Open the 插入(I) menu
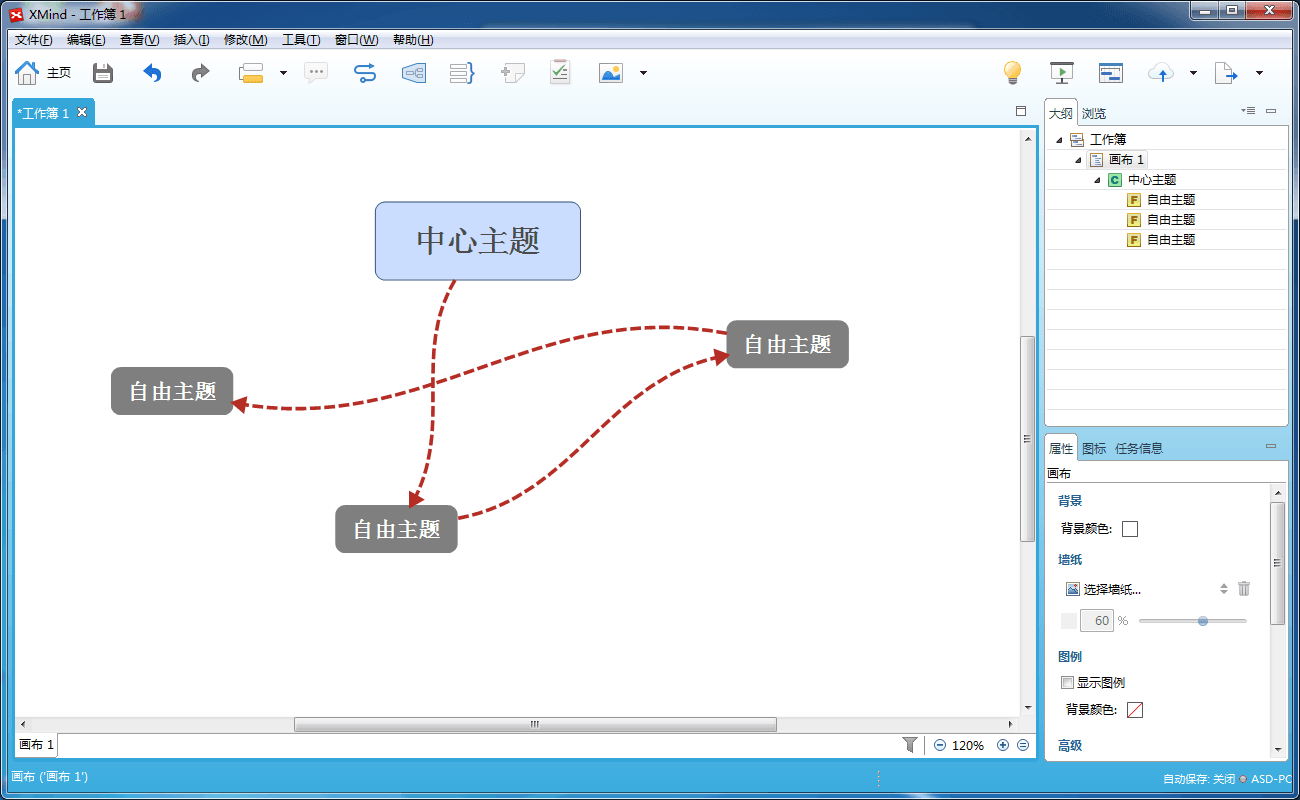 [191, 40]
